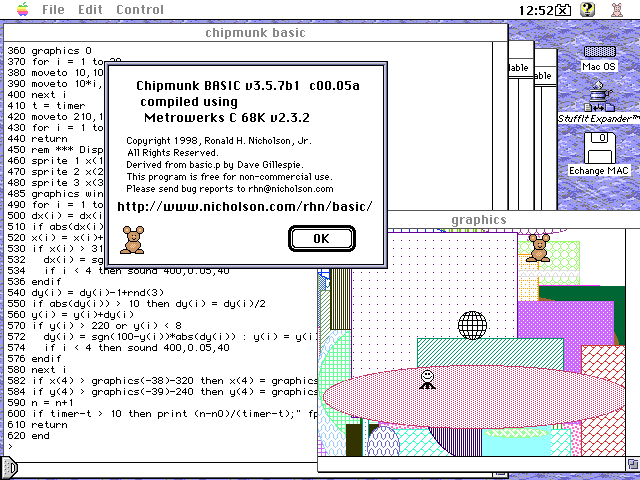Click line "610 return"
640x480 pixels.
click(x=38, y=425)
